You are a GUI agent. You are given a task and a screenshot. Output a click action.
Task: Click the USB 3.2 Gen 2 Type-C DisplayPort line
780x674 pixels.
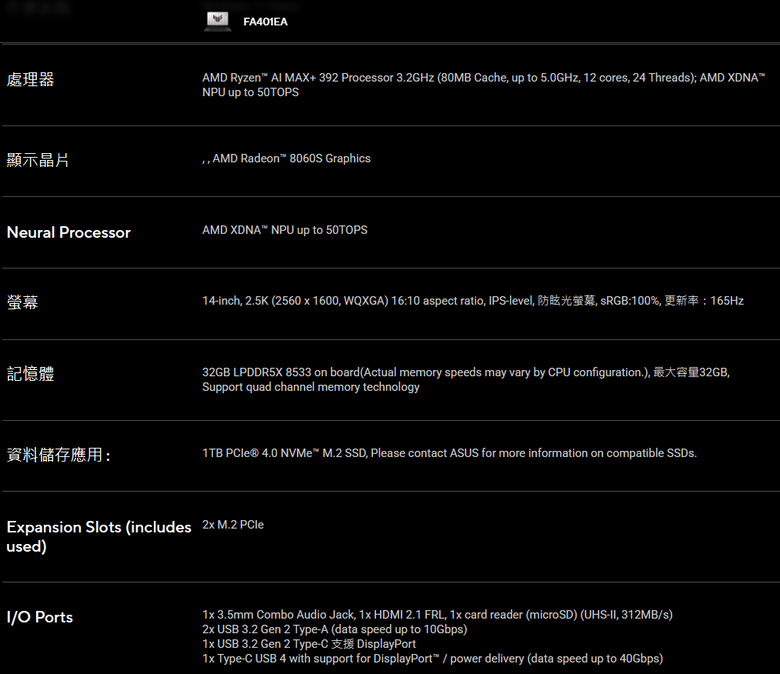[309, 644]
